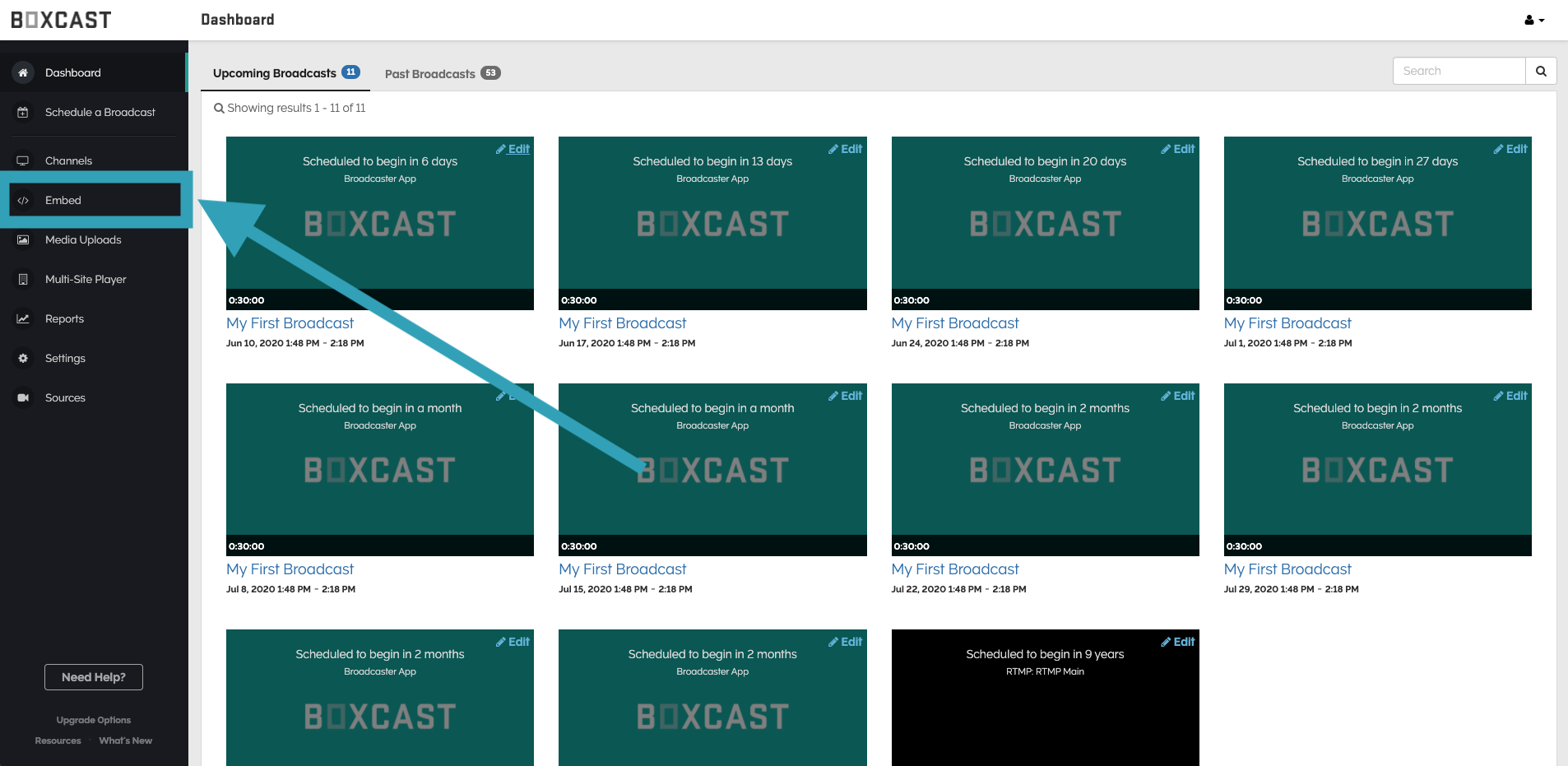Click the Need Help? button
The width and height of the screenshot is (1568, 766).
point(94,677)
